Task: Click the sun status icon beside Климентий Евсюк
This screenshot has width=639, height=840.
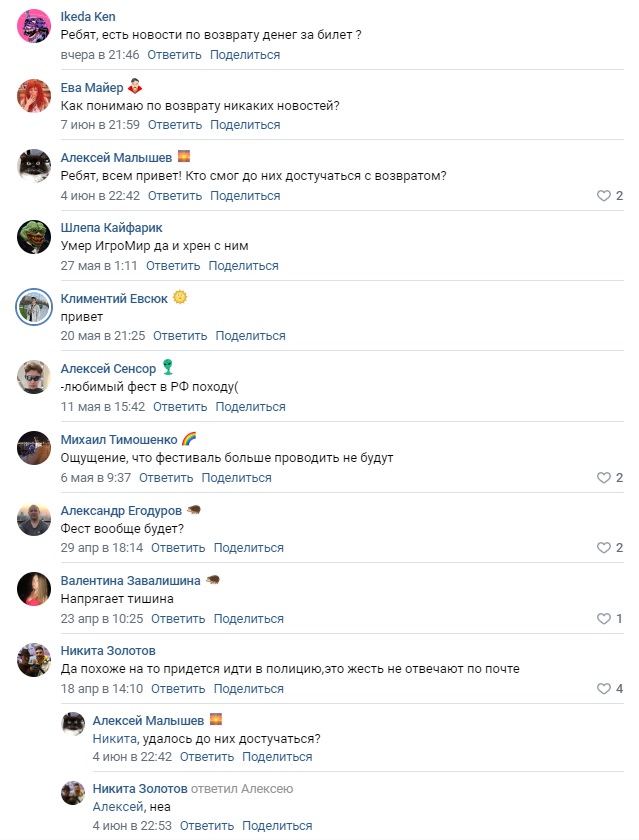Action: pos(180,298)
